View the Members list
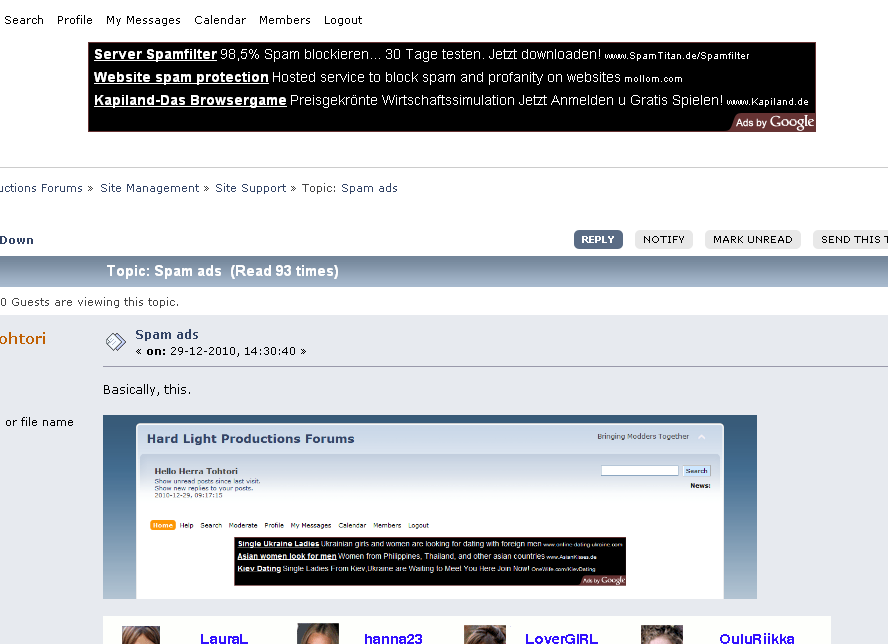The image size is (888, 644). [285, 20]
